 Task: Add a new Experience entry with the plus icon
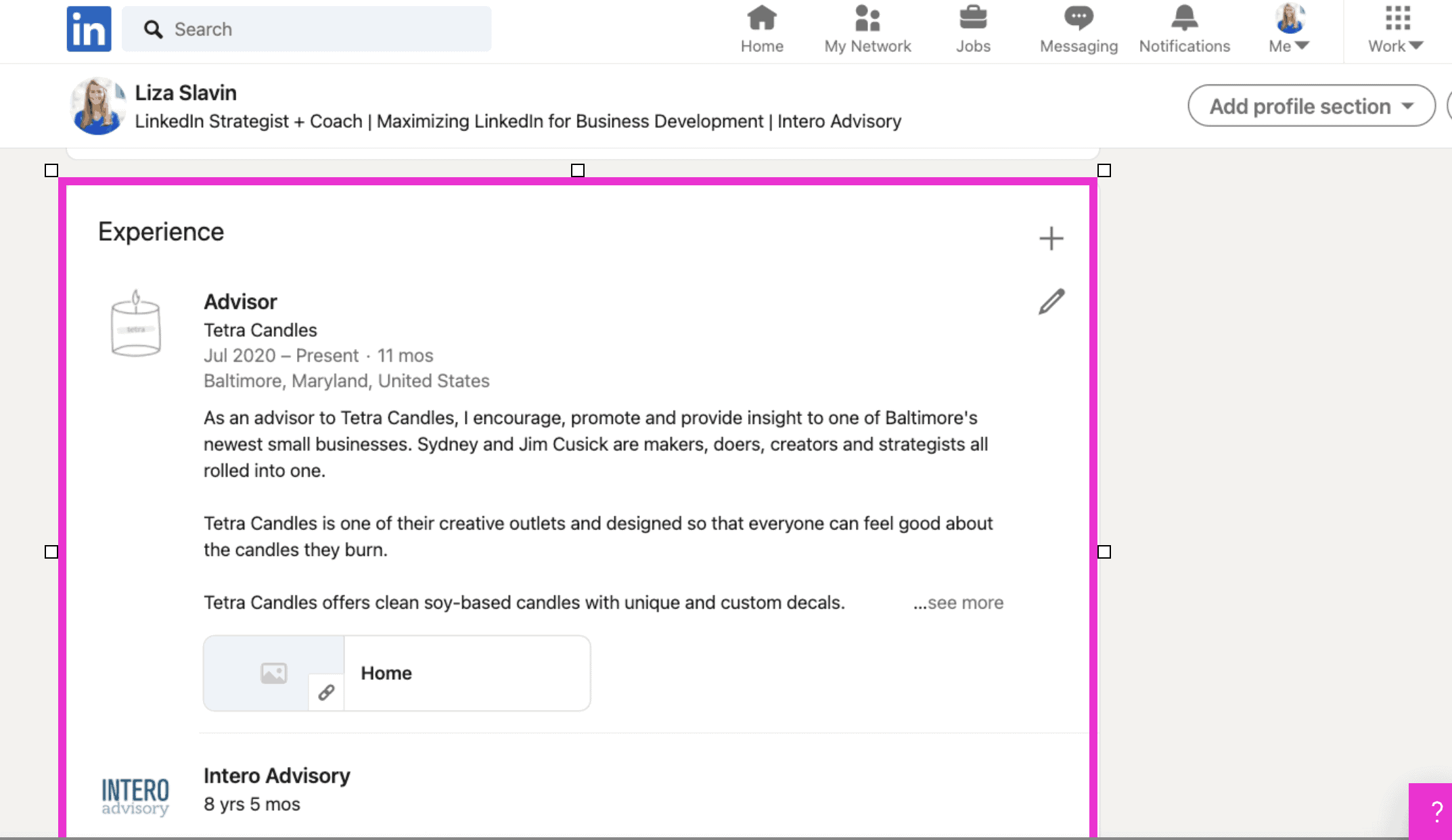coord(1051,238)
